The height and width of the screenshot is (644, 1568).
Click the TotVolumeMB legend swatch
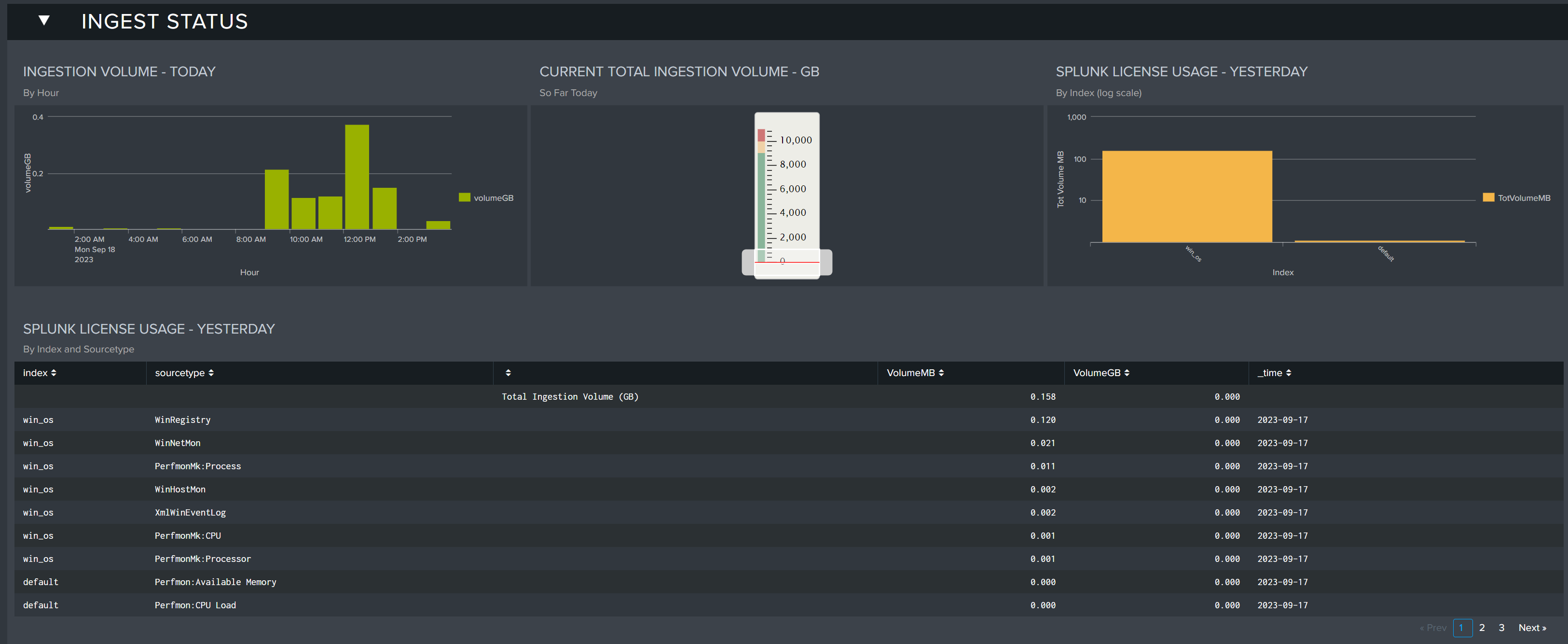(1489, 197)
